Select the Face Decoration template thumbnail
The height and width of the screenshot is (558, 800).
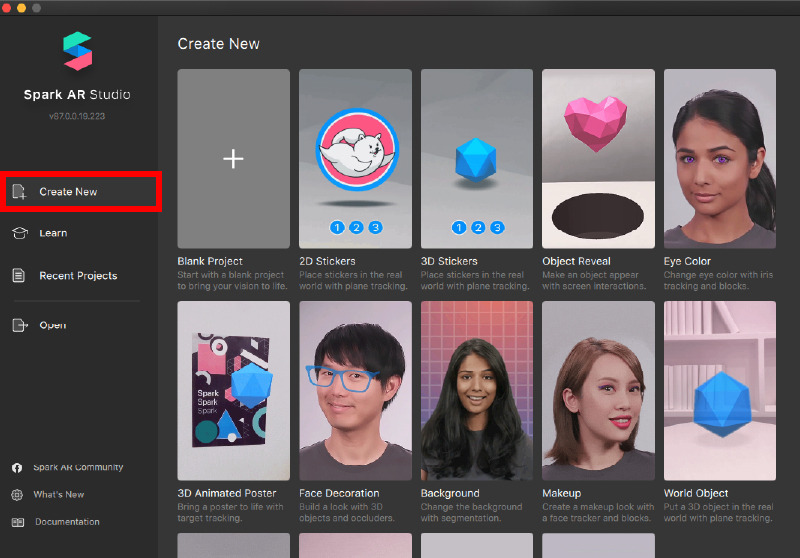[x=355, y=391]
